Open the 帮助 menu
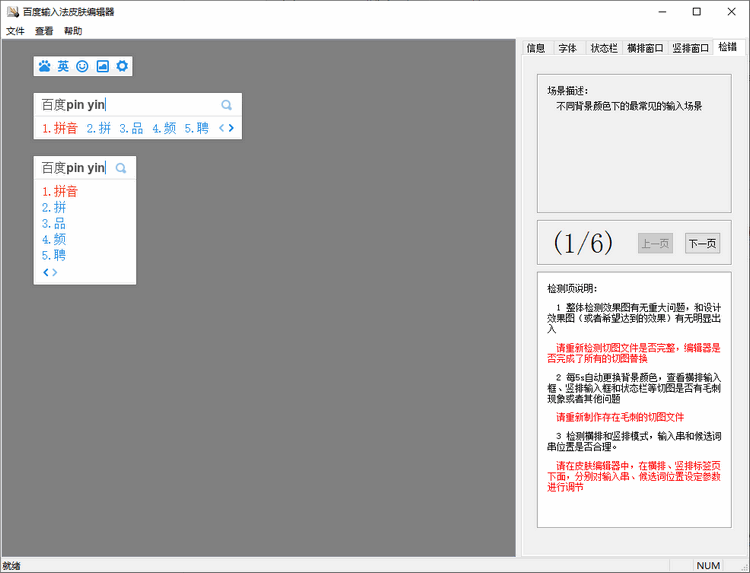Image resolution: width=750 pixels, height=573 pixels. click(x=73, y=31)
